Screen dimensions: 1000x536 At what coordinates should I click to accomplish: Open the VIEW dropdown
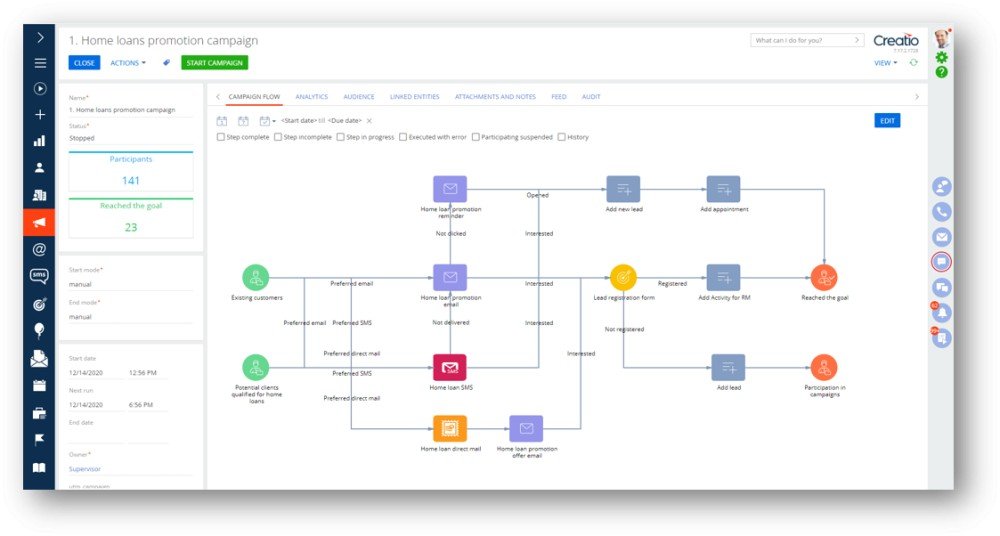click(885, 63)
